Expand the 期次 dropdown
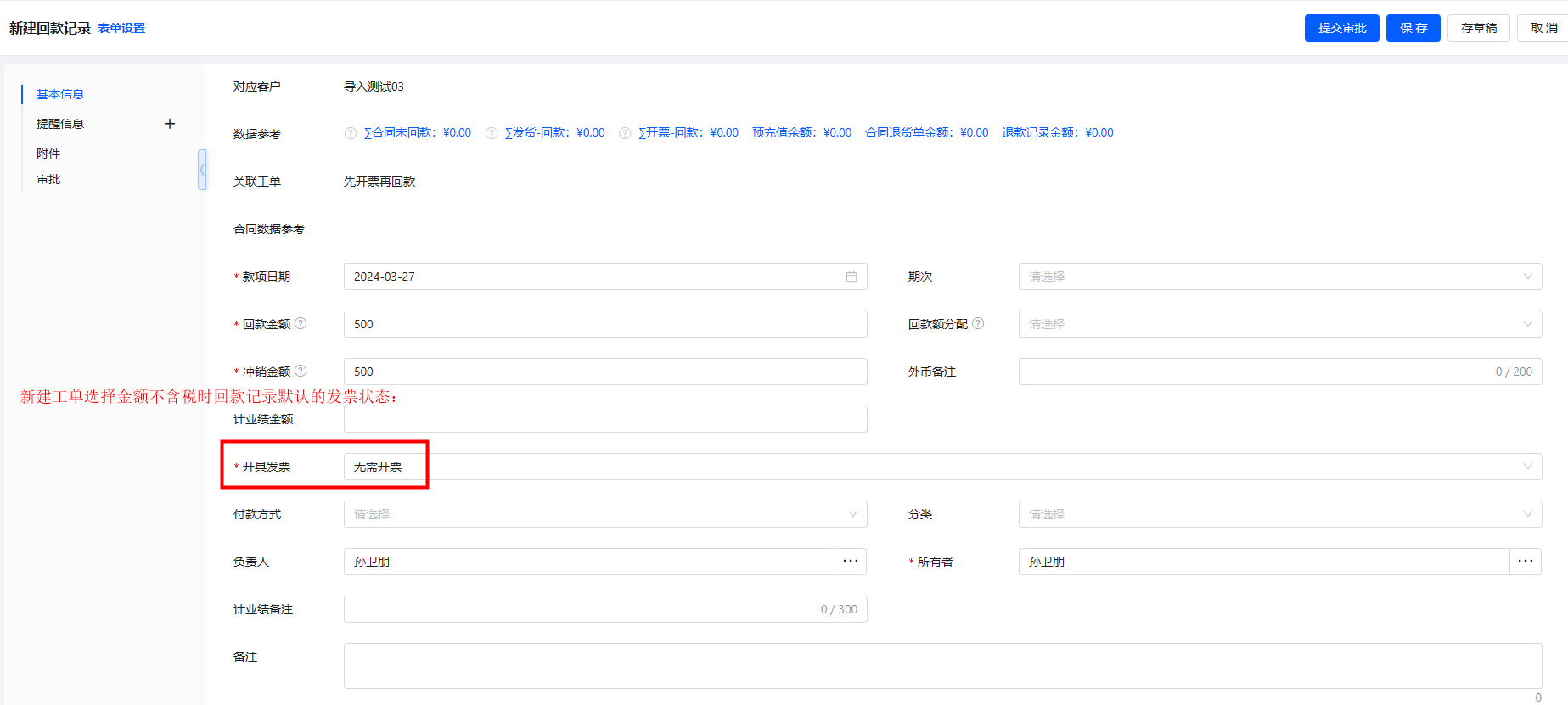 tap(1280, 277)
